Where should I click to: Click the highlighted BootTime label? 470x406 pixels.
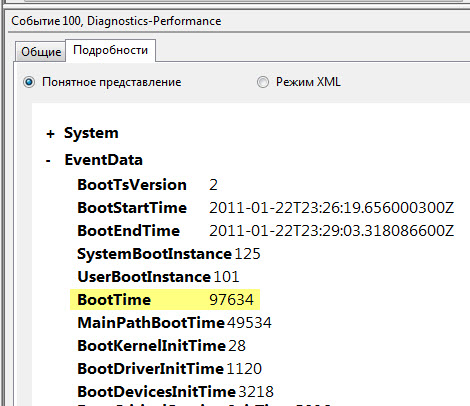coord(114,300)
